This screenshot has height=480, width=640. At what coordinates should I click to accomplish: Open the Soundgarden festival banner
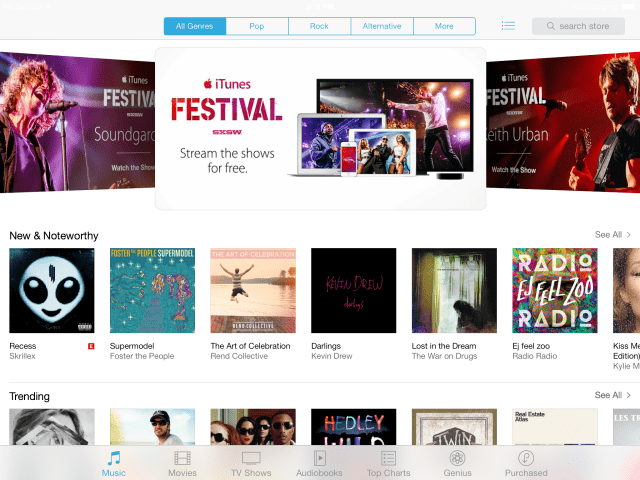point(78,122)
